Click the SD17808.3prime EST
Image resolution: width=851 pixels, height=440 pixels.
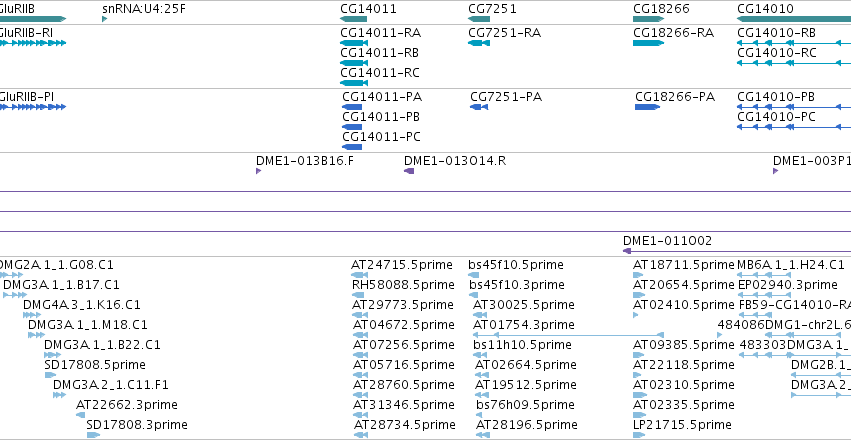coord(93,435)
